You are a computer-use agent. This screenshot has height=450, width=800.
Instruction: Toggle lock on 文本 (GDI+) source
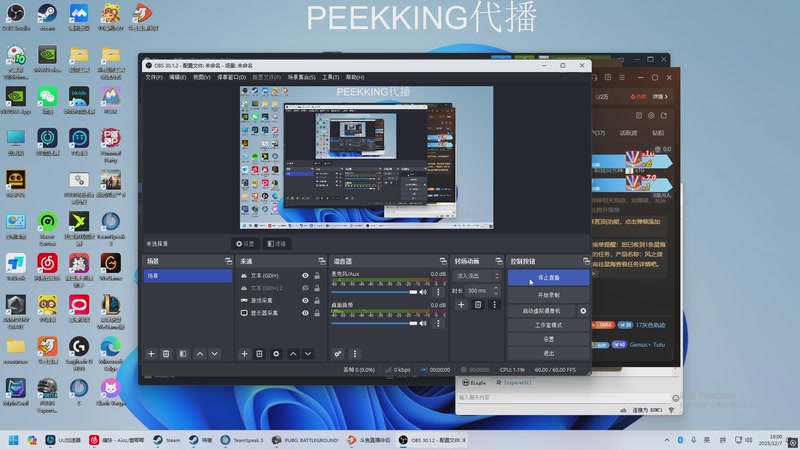coord(317,276)
